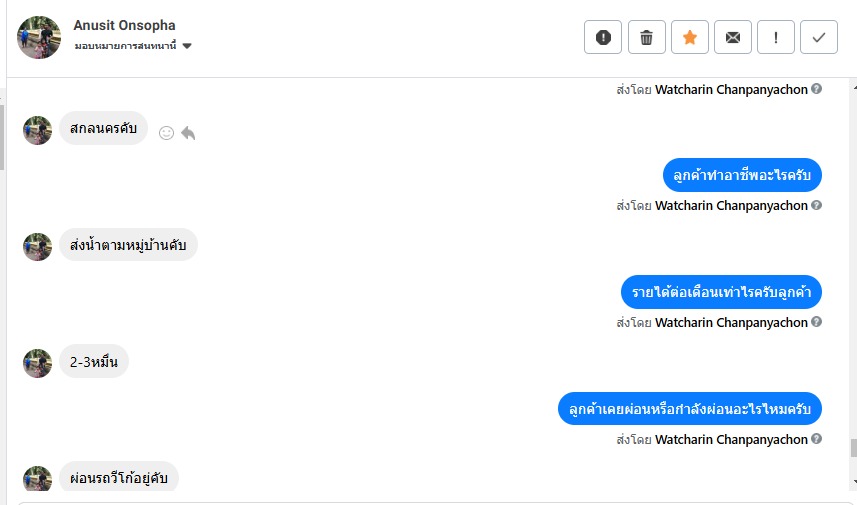
Task: Click help icon under ลูกค้าทำอาชีพอะไรครับ message
Action: tap(817, 205)
